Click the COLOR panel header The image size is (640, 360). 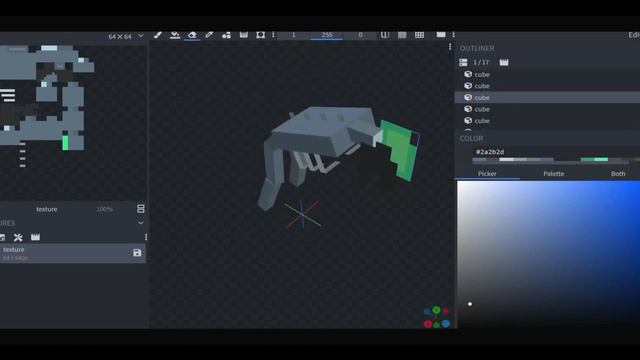coord(471,138)
